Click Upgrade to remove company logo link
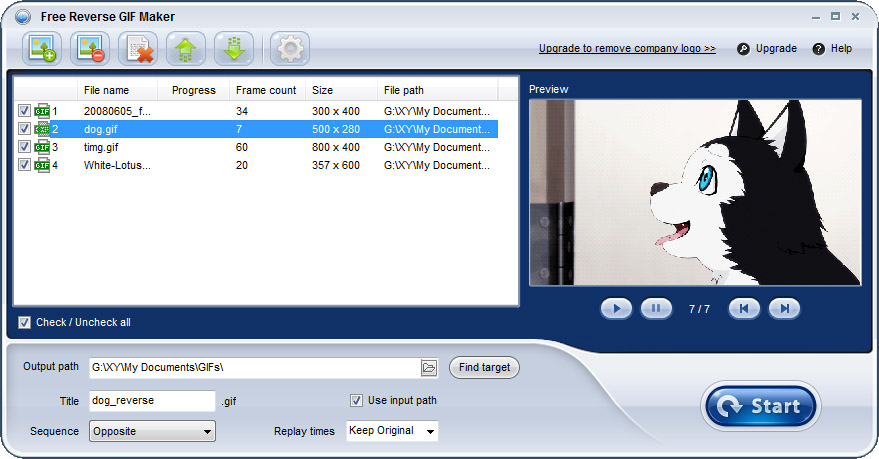The height and width of the screenshot is (459, 879). pyautogui.click(x=627, y=48)
